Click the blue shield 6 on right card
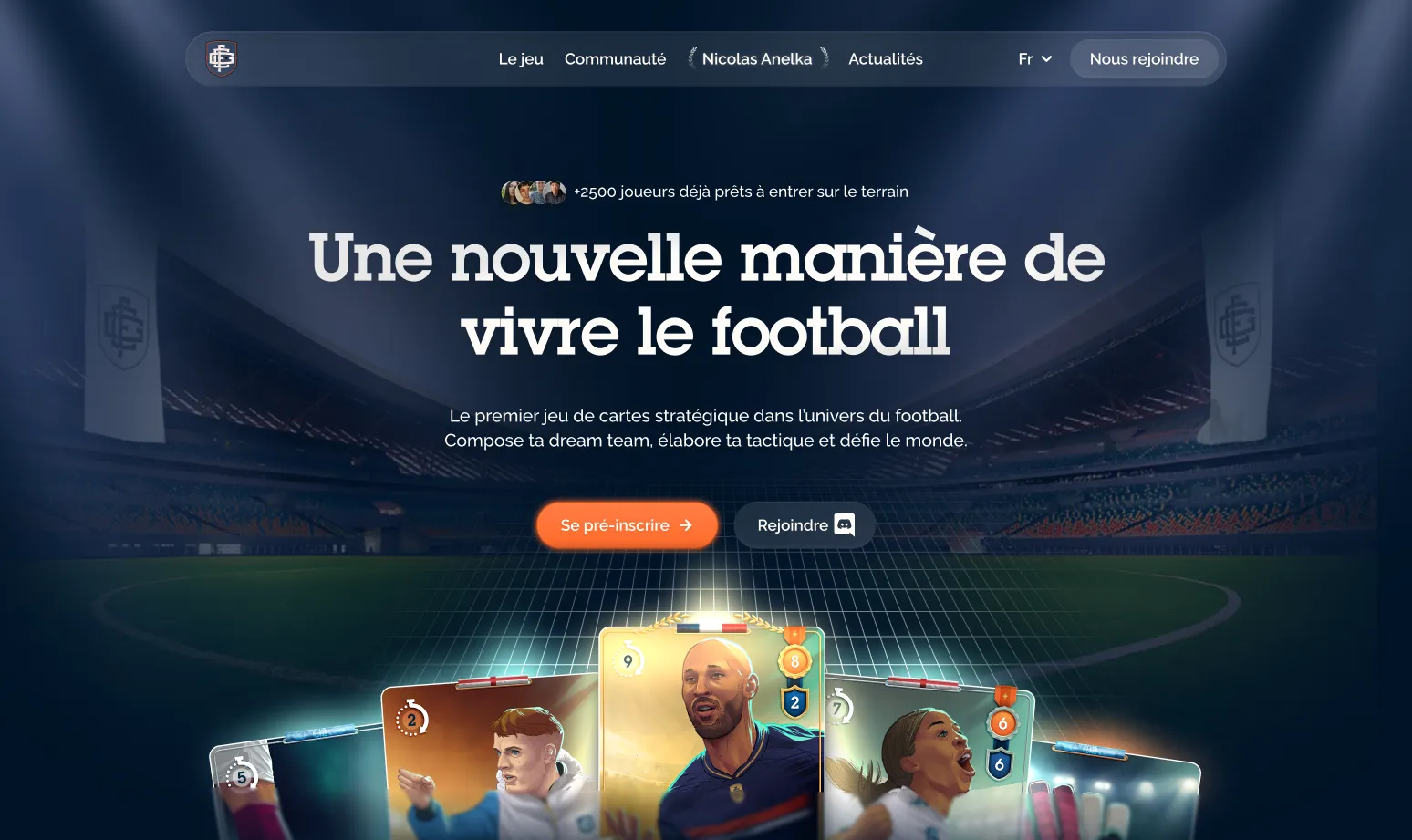The height and width of the screenshot is (840, 1412). pyautogui.click(x=1000, y=764)
